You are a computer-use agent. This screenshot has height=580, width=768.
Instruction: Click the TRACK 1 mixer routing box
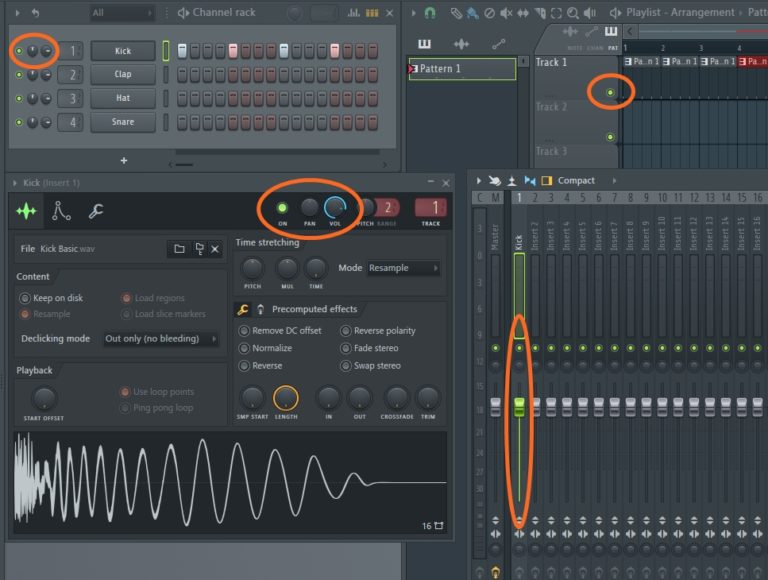[431, 208]
